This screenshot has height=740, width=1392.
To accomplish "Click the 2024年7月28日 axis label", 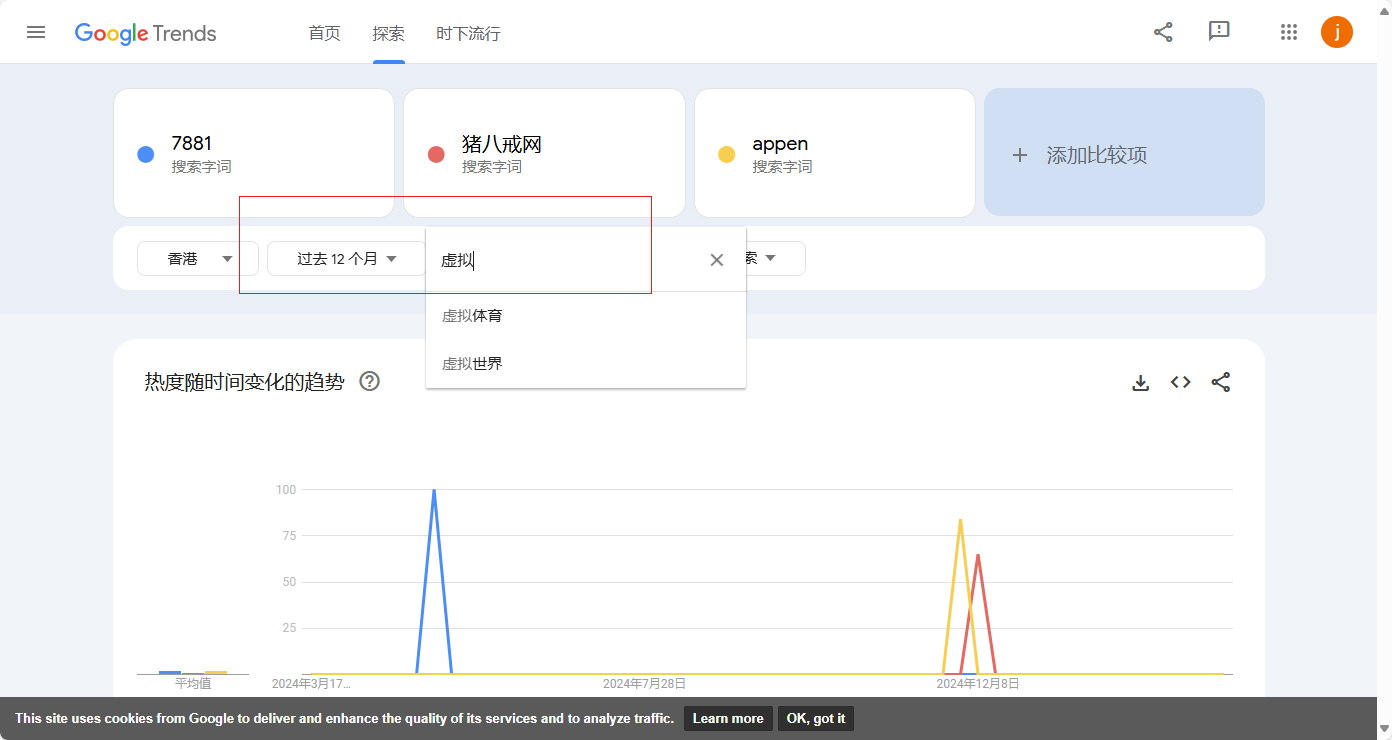I will [644, 684].
